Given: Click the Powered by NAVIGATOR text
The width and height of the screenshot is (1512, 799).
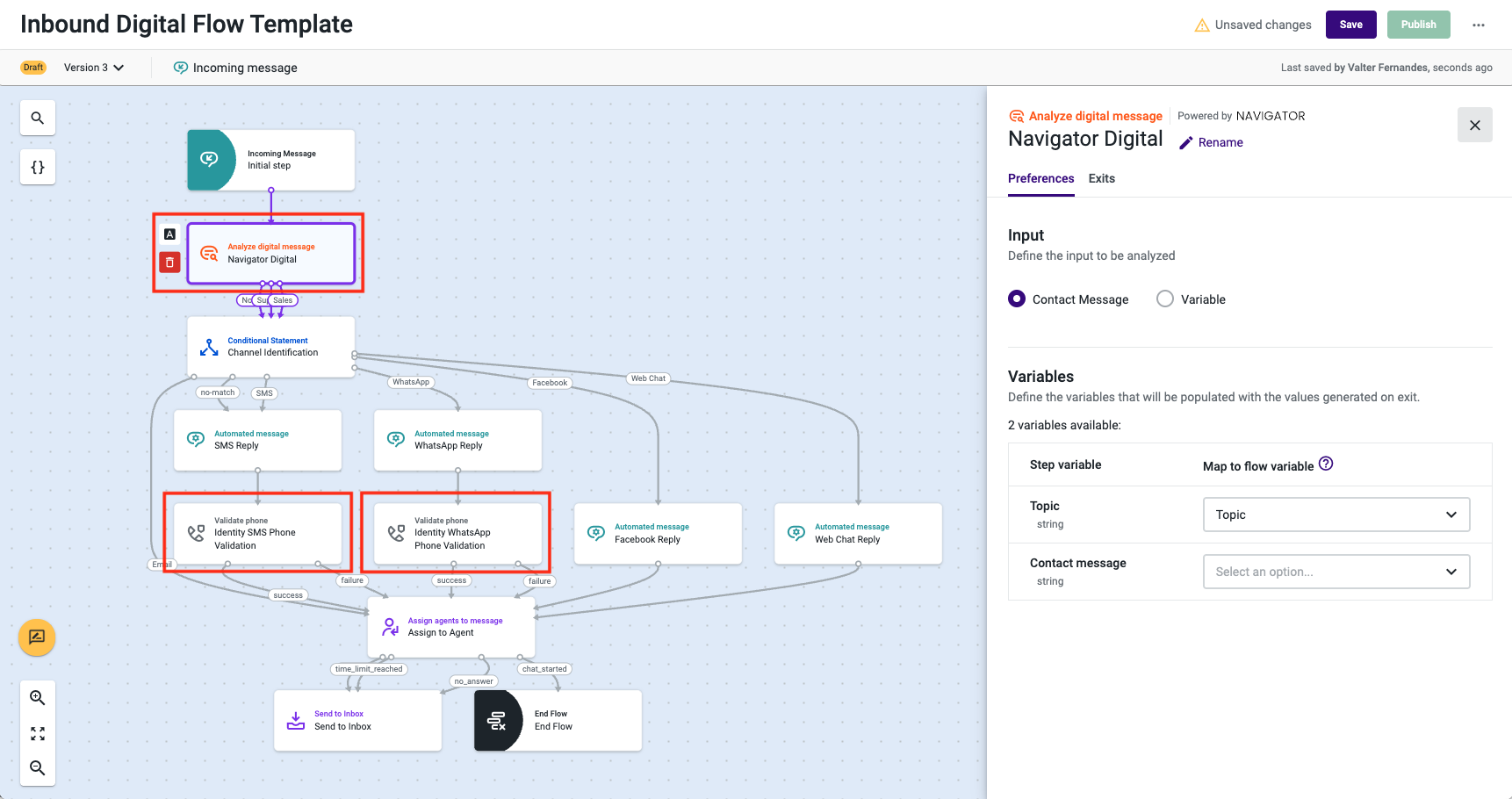Looking at the screenshot, I should pyautogui.click(x=1241, y=116).
